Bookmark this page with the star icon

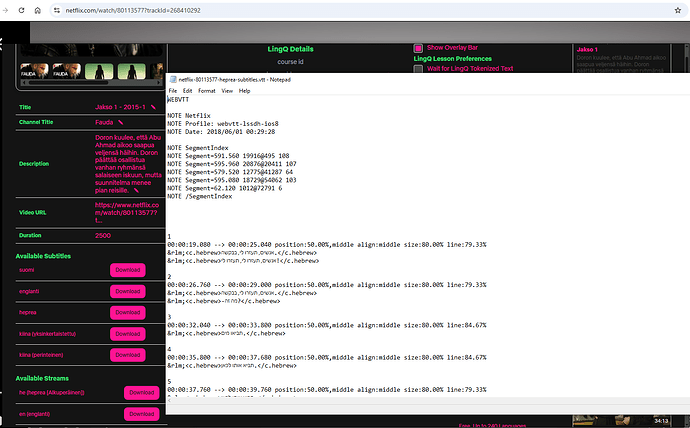678,10
